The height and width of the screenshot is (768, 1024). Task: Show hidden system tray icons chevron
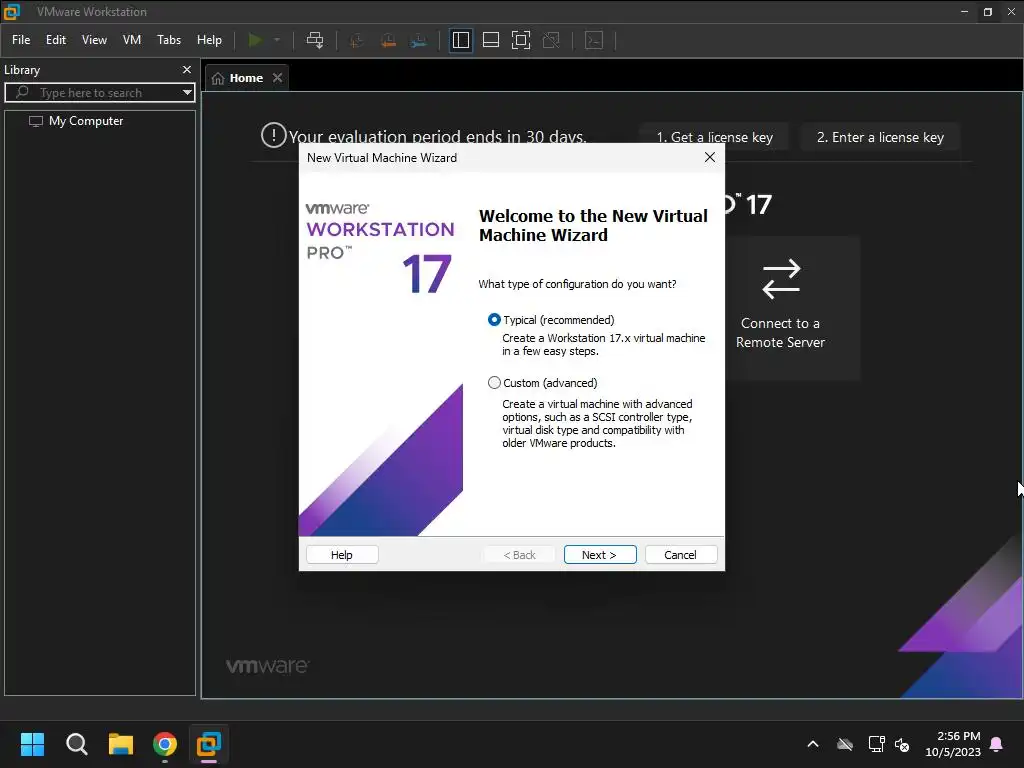pyautogui.click(x=813, y=744)
